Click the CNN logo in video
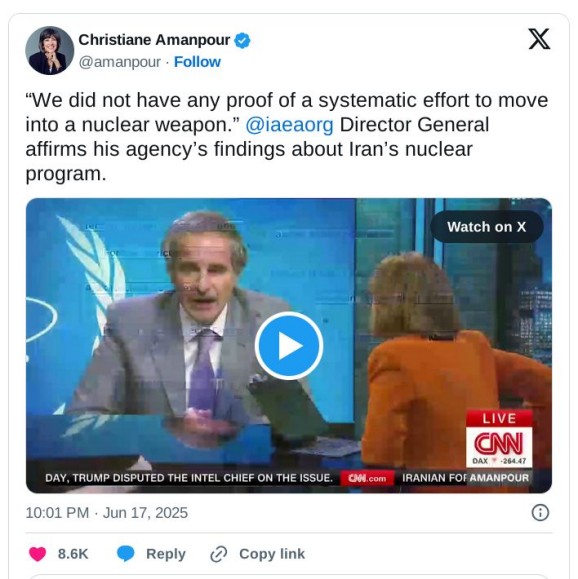This screenshot has width=578, height=579. (x=499, y=442)
